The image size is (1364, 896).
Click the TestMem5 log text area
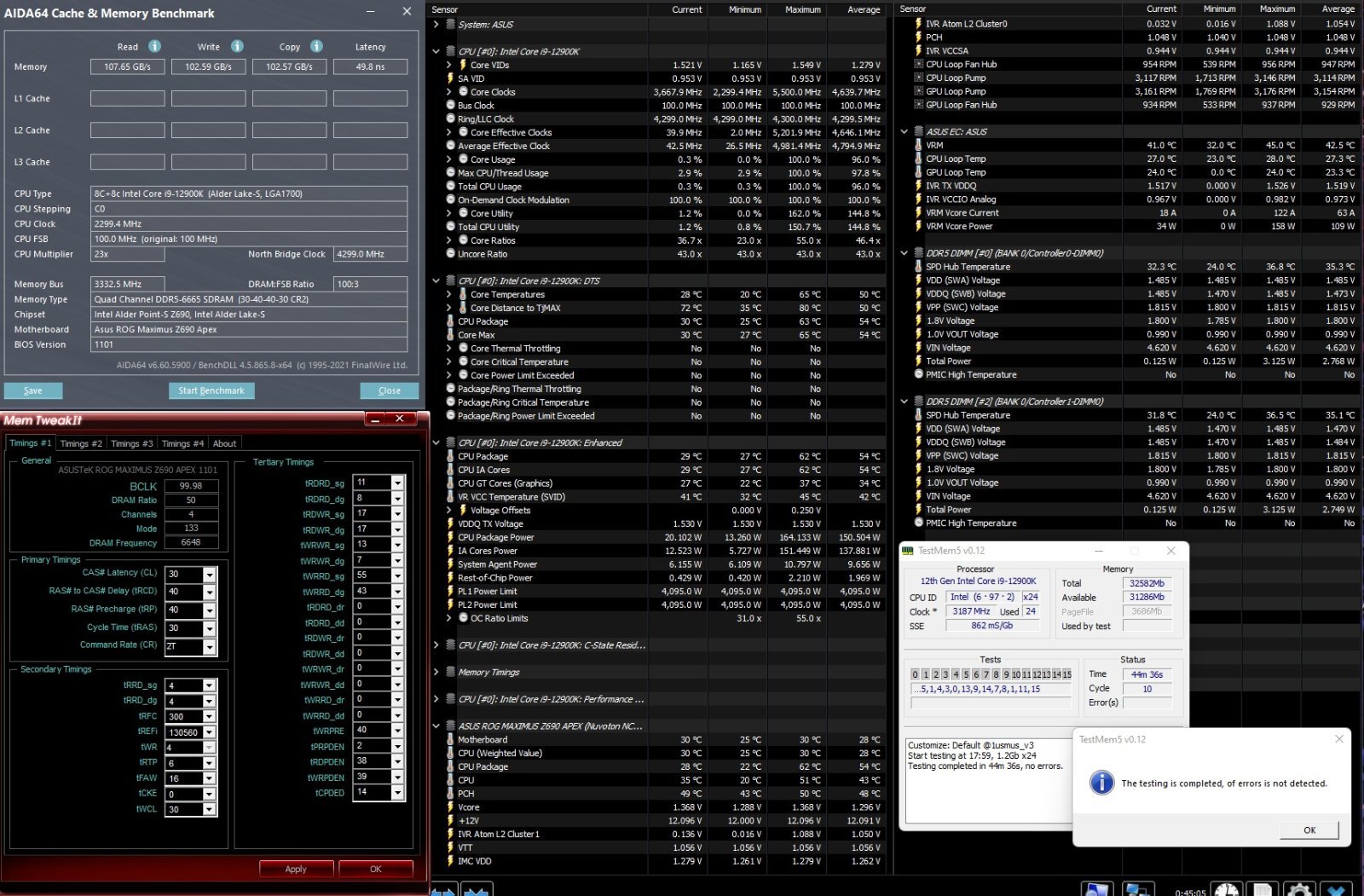tap(986, 781)
